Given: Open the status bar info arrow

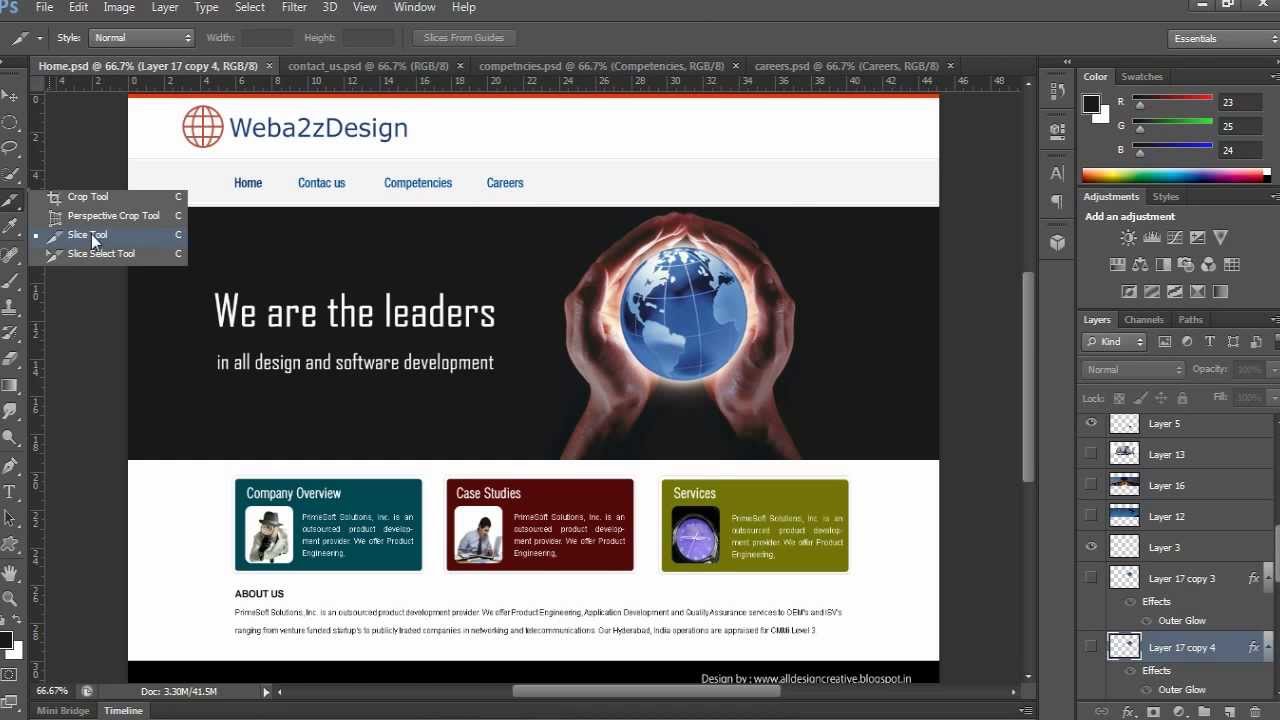Looking at the screenshot, I should tap(266, 691).
